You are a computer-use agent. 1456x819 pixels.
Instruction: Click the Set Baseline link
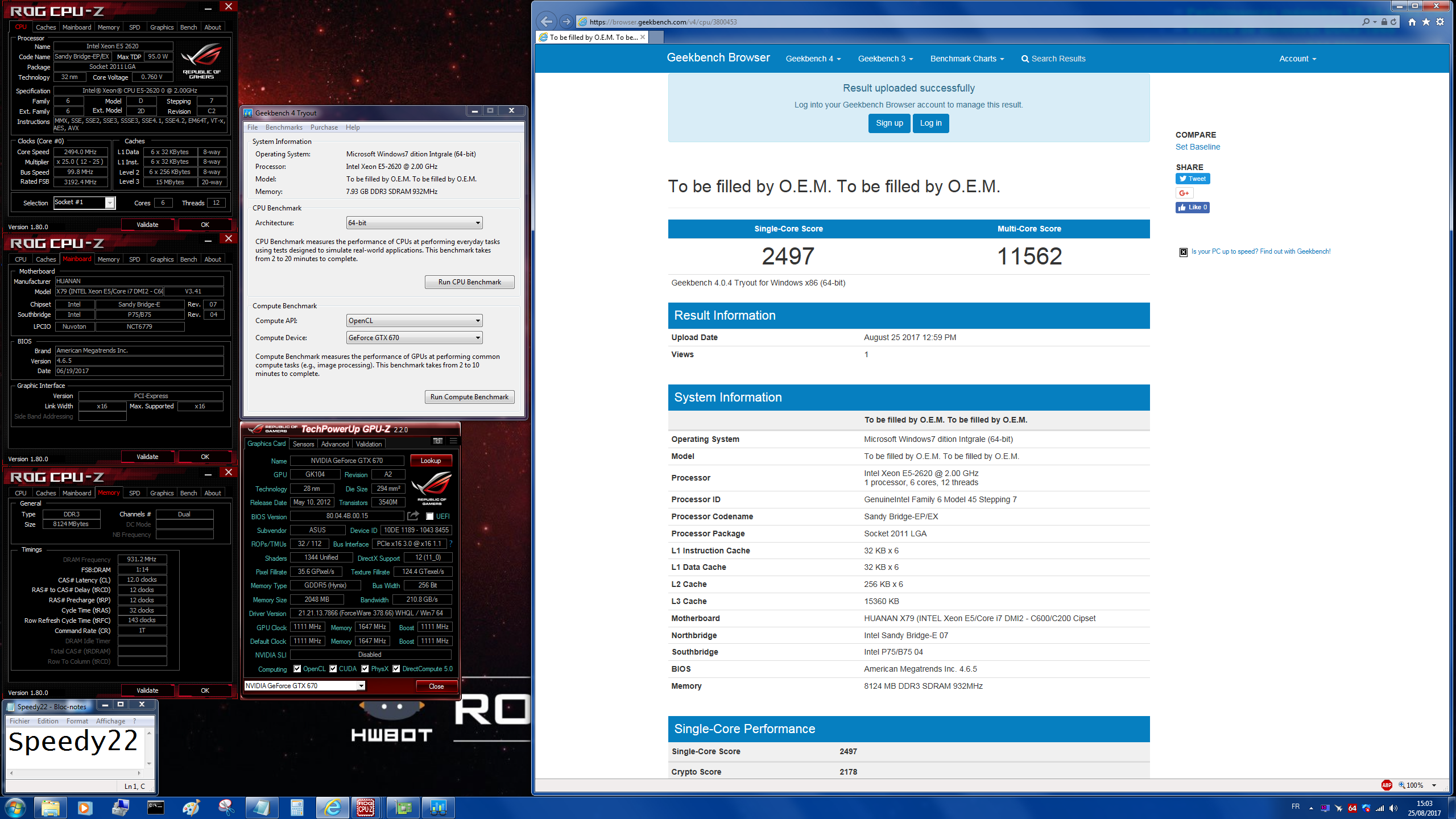(1198, 147)
